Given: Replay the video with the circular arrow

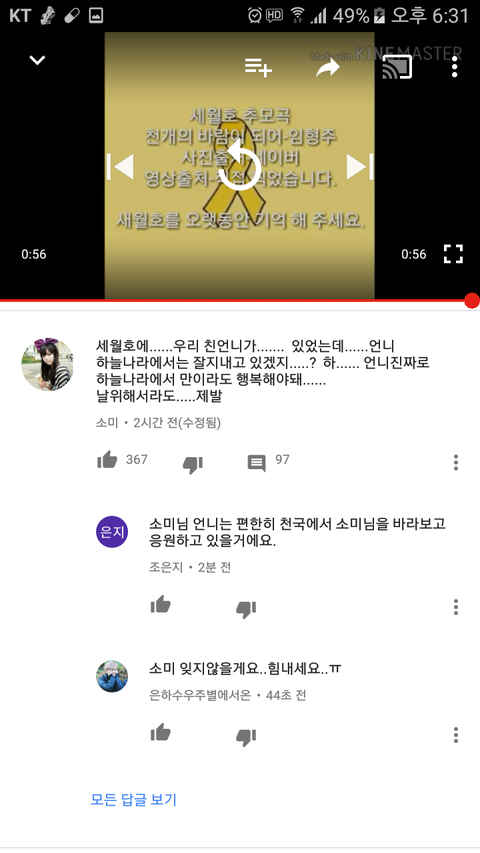Looking at the screenshot, I should 239,166.
